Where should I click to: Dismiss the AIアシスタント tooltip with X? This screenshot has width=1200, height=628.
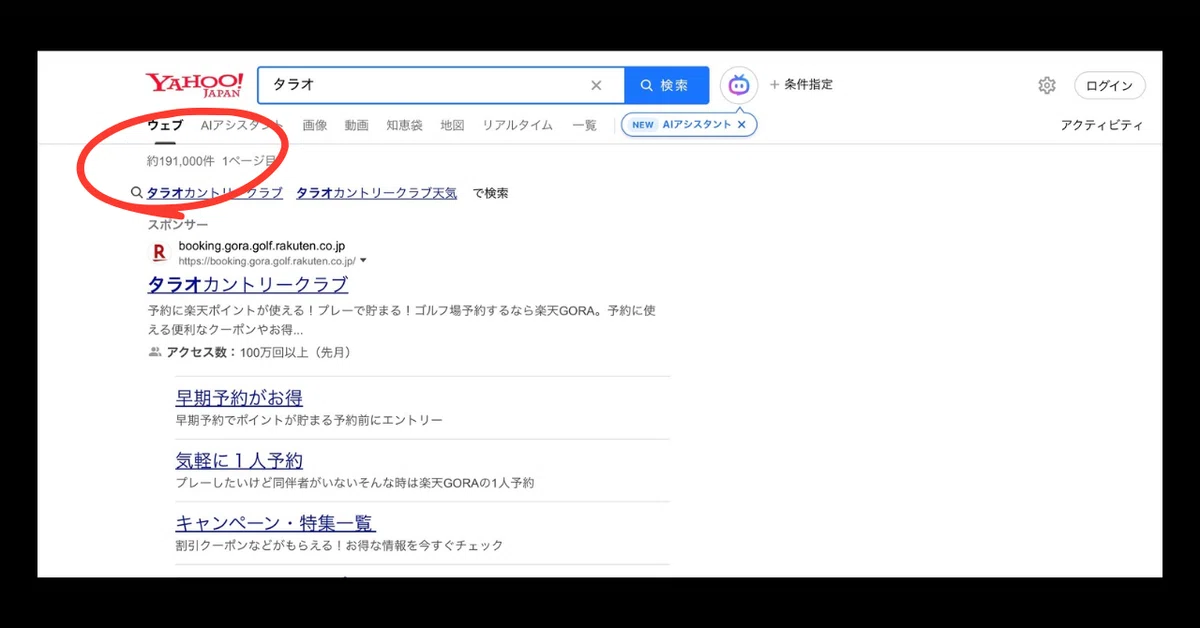(742, 125)
